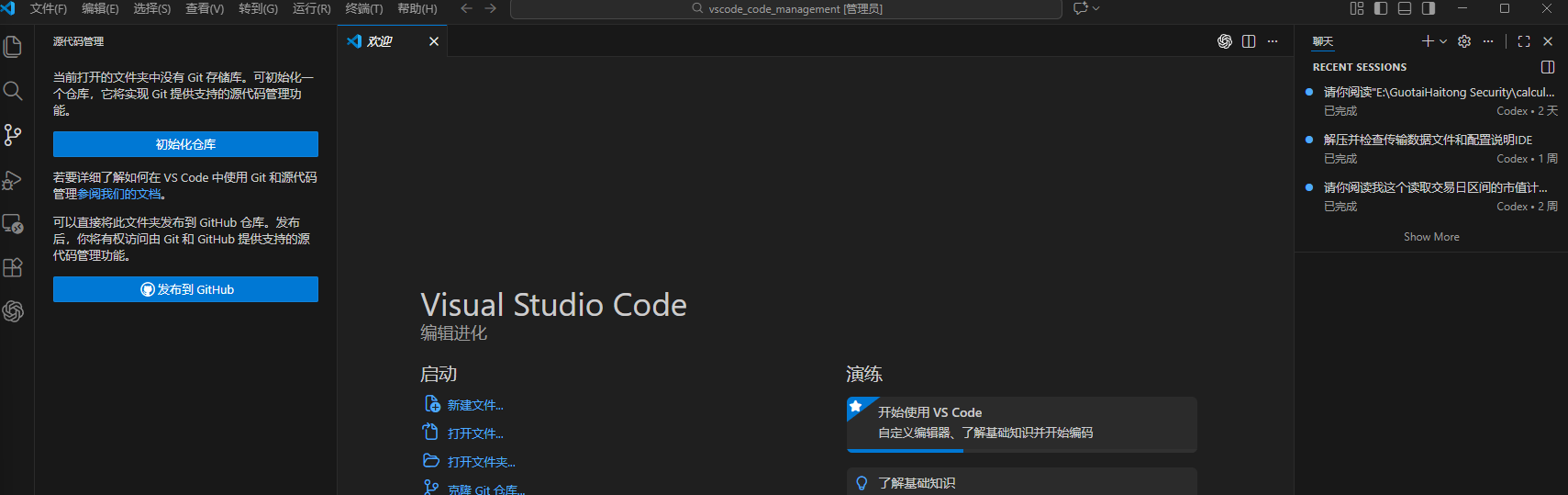Open the 转到(G) menu

(x=258, y=8)
